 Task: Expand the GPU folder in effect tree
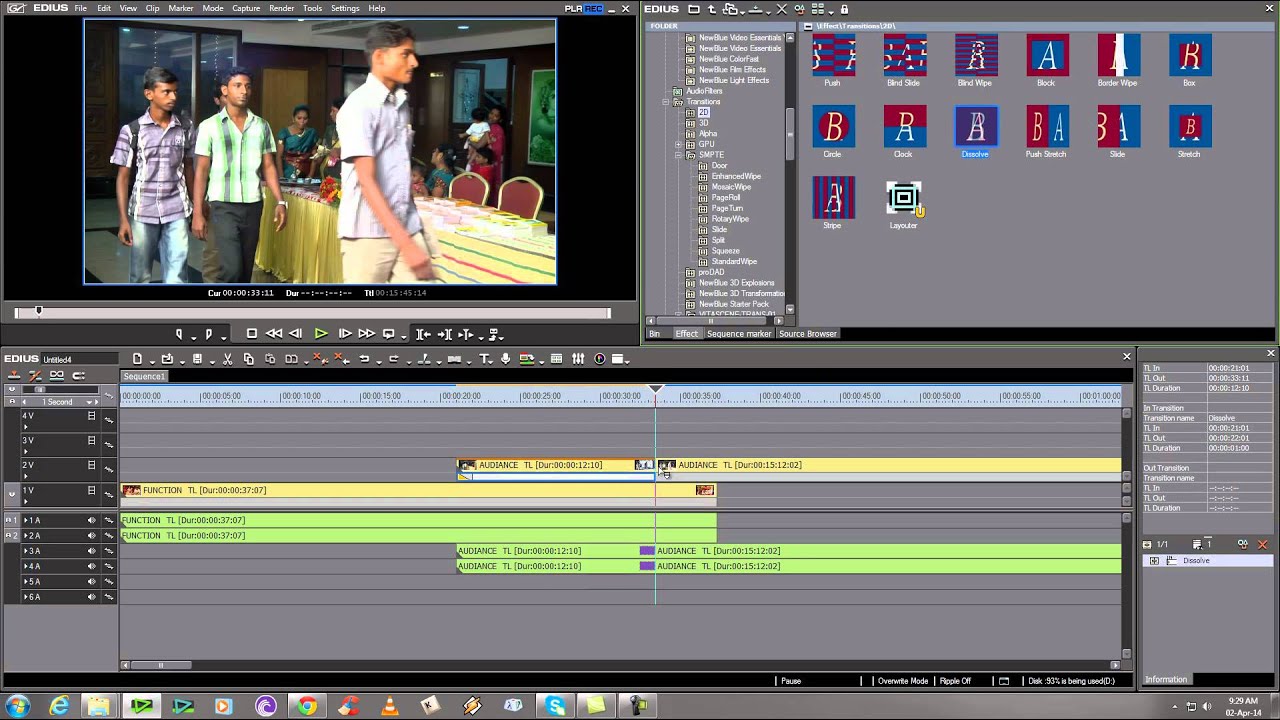(x=679, y=144)
